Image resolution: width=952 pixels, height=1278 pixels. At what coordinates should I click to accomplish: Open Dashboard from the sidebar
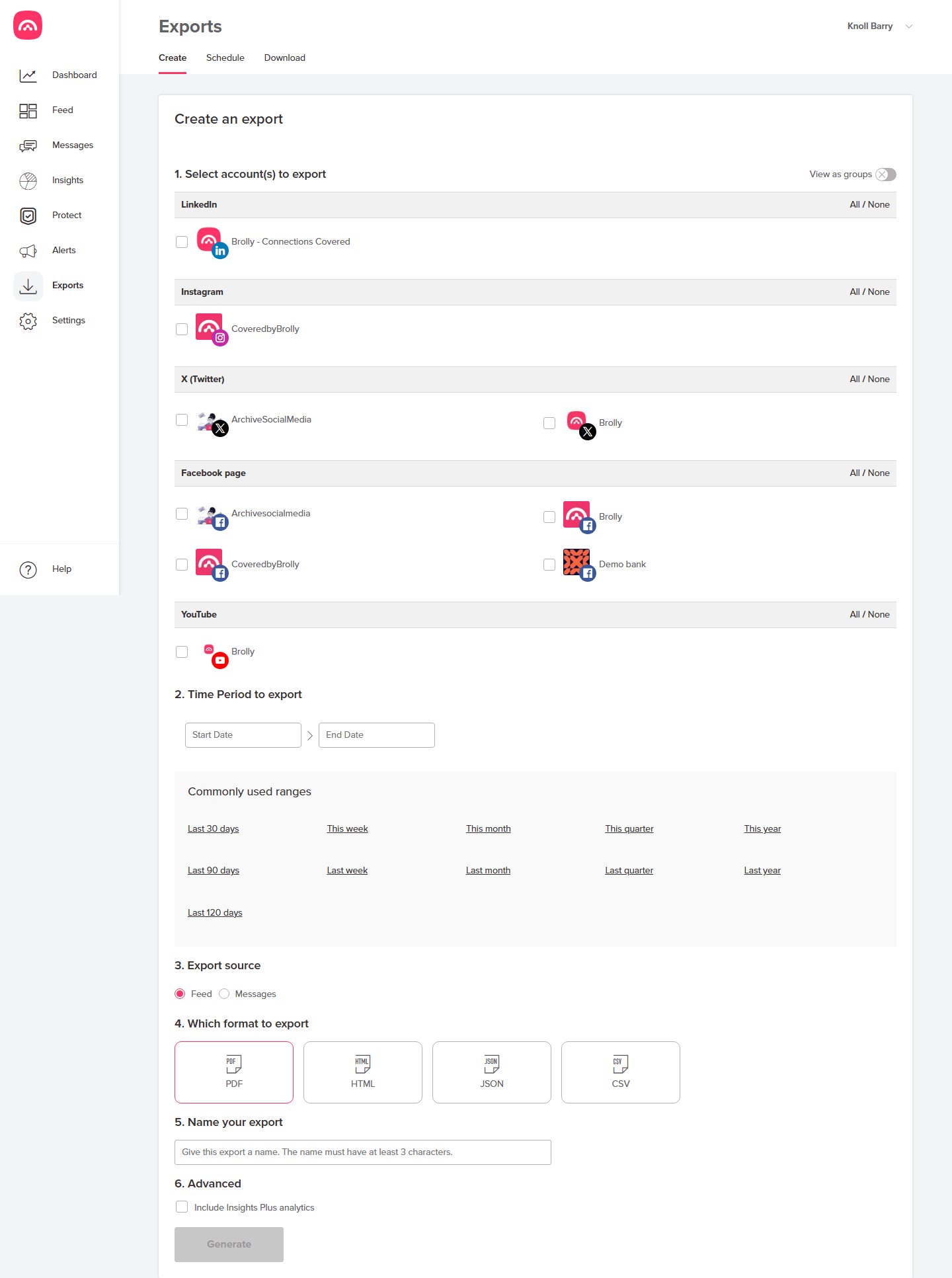[x=75, y=75]
